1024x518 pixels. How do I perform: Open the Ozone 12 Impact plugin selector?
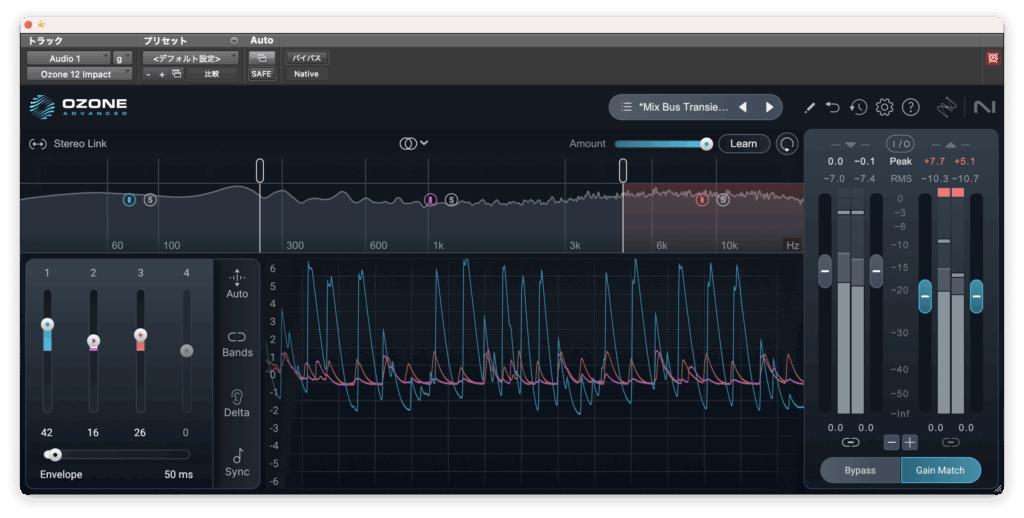click(78, 74)
